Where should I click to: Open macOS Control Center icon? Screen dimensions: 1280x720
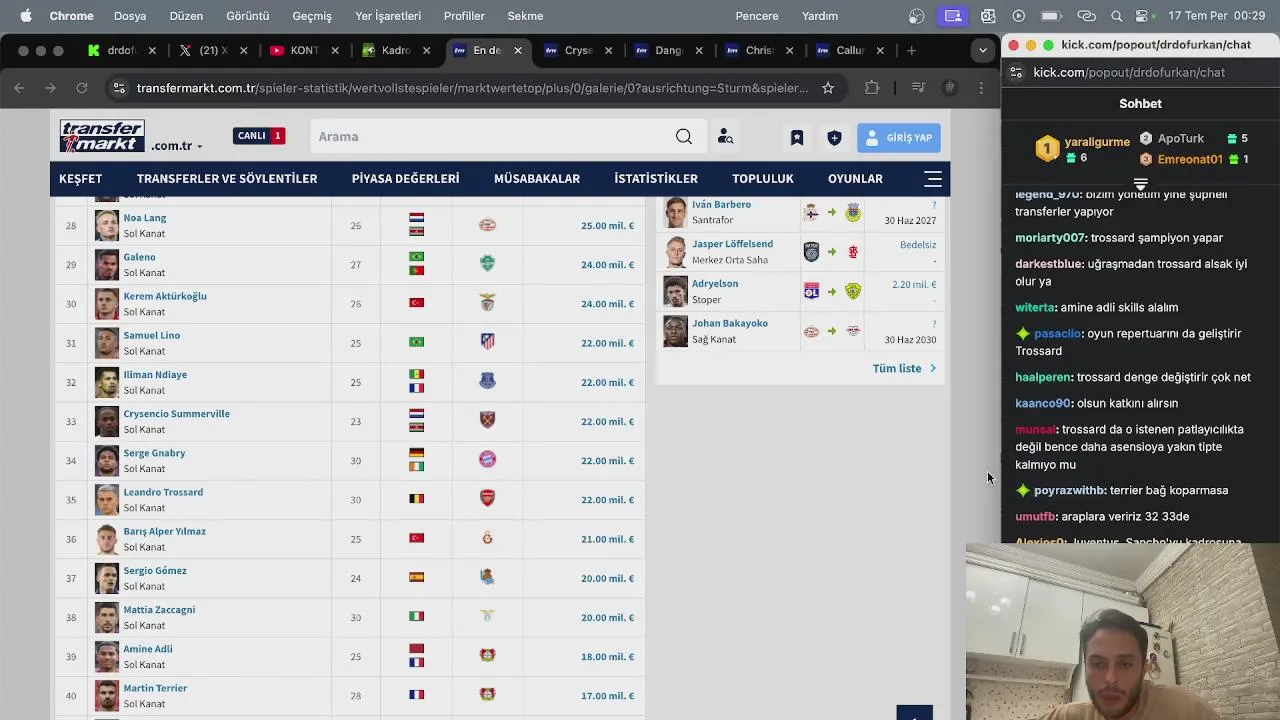[1144, 16]
